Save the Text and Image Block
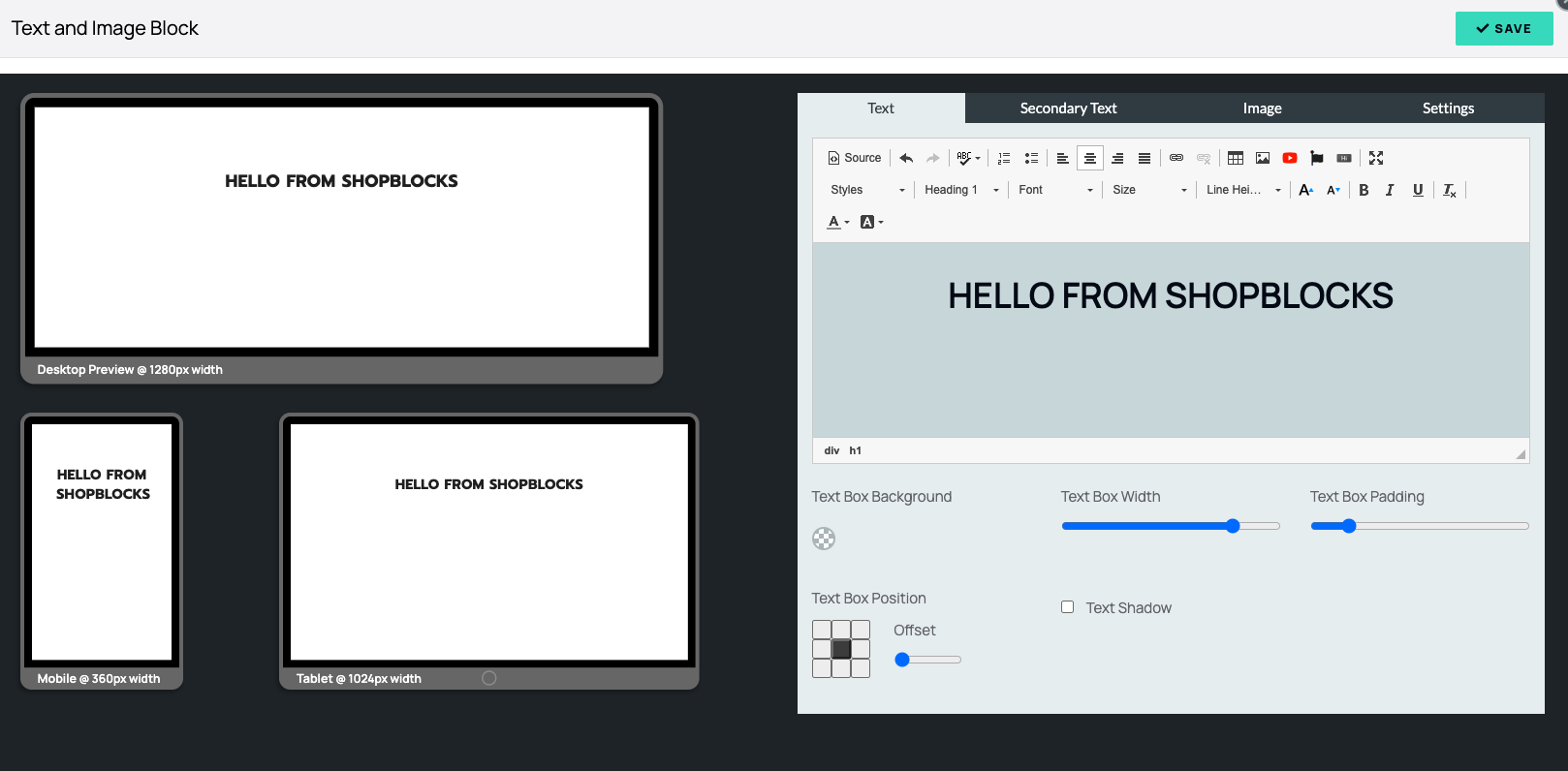The width and height of the screenshot is (1568, 771). pos(1504,28)
